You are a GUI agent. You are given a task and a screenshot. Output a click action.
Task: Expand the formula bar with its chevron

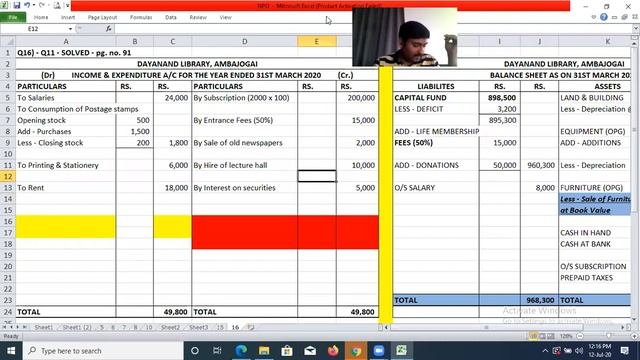pyautogui.click(x=636, y=29)
